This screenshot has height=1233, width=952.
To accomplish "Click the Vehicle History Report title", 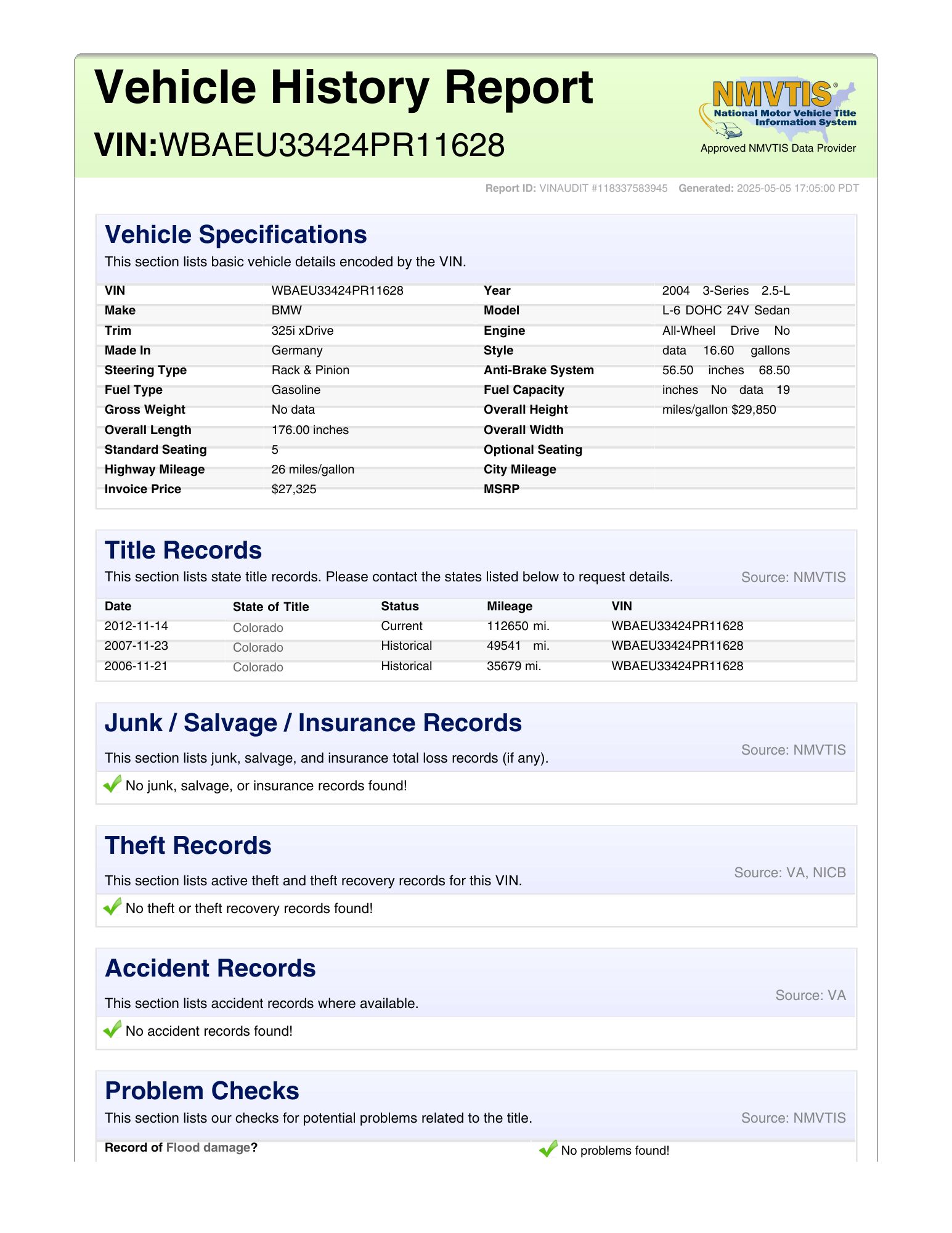I will [x=343, y=88].
